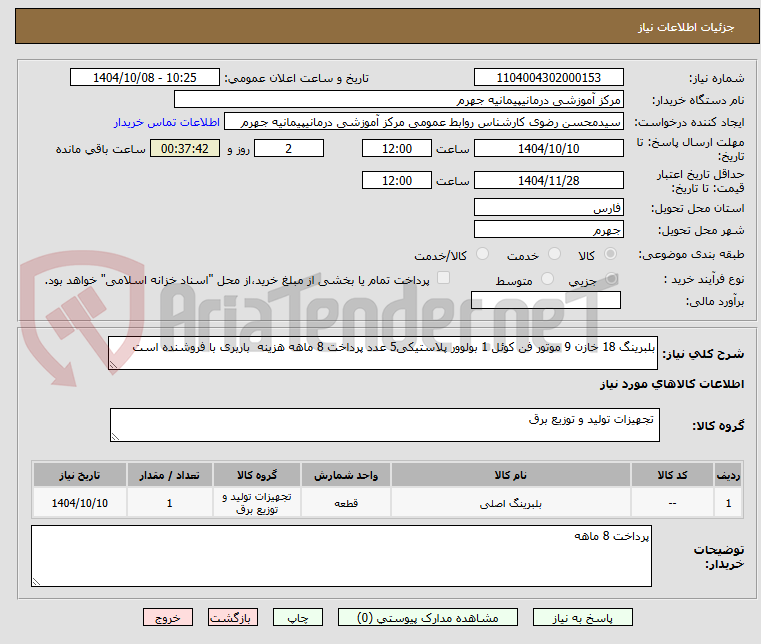The image size is (761, 644).
Task: Select the جزیی purchase type radio
Action: click(x=612, y=279)
